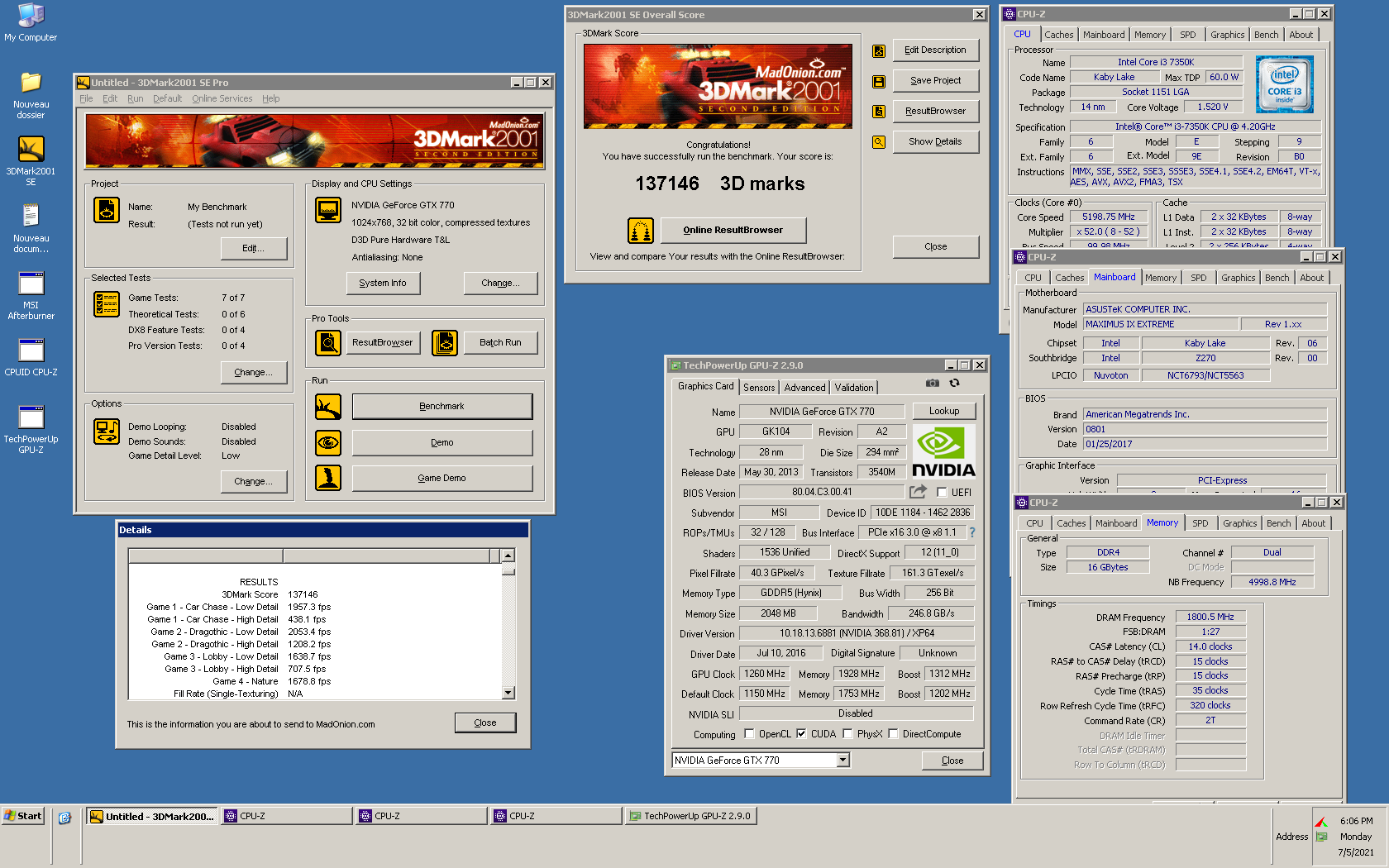1389x868 pixels.
Task: Open SPD tab in Memory CPU-Z window
Action: (1200, 523)
